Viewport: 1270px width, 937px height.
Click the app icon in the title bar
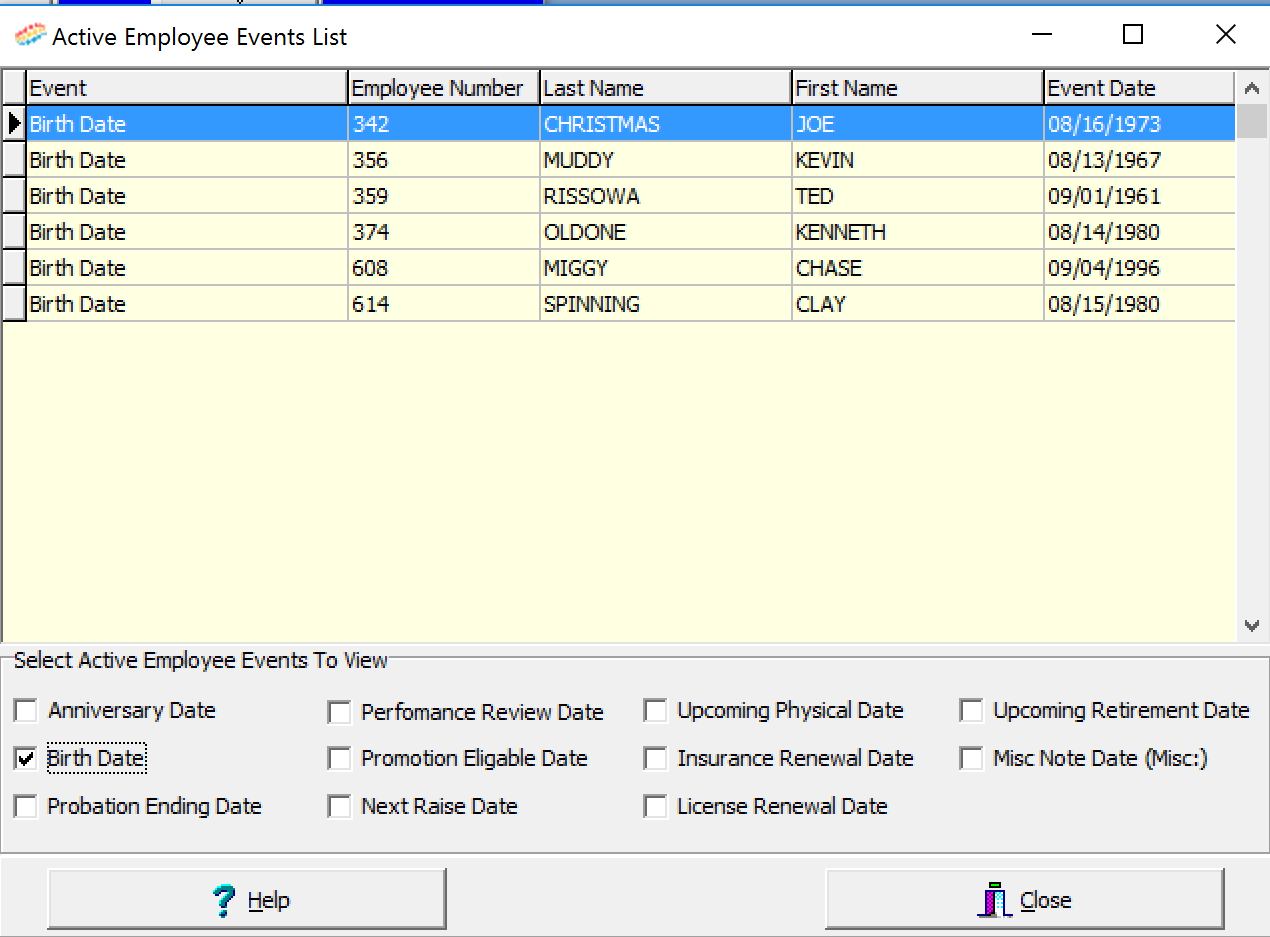(30, 36)
